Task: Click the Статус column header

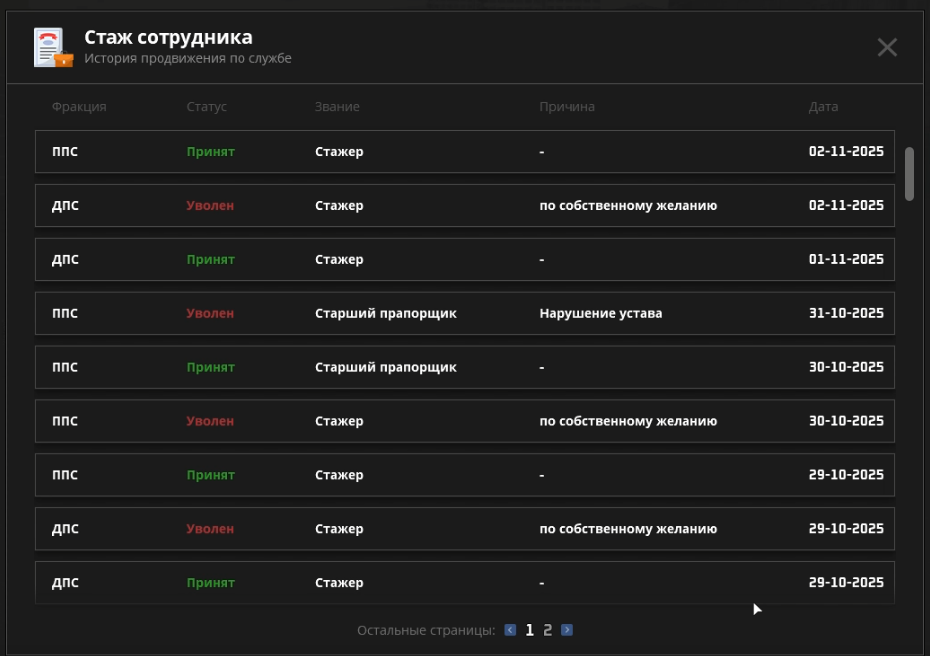Action: point(207,107)
